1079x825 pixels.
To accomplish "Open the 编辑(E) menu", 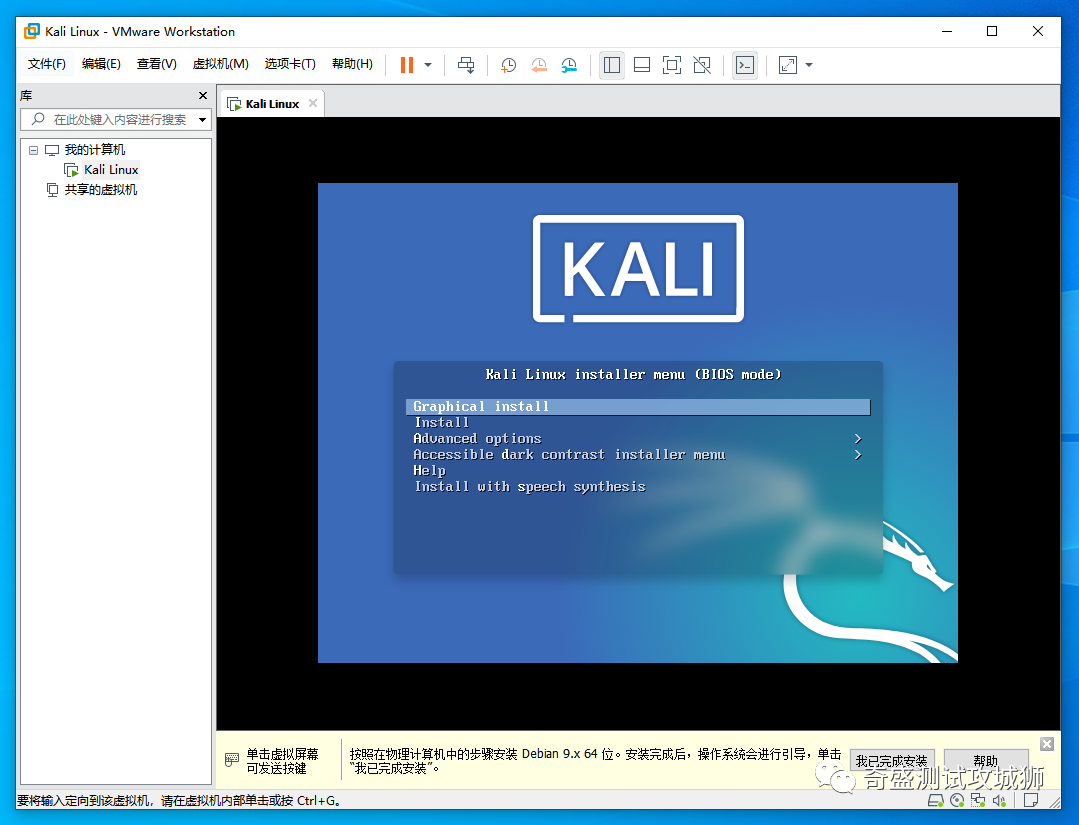I will 101,64.
